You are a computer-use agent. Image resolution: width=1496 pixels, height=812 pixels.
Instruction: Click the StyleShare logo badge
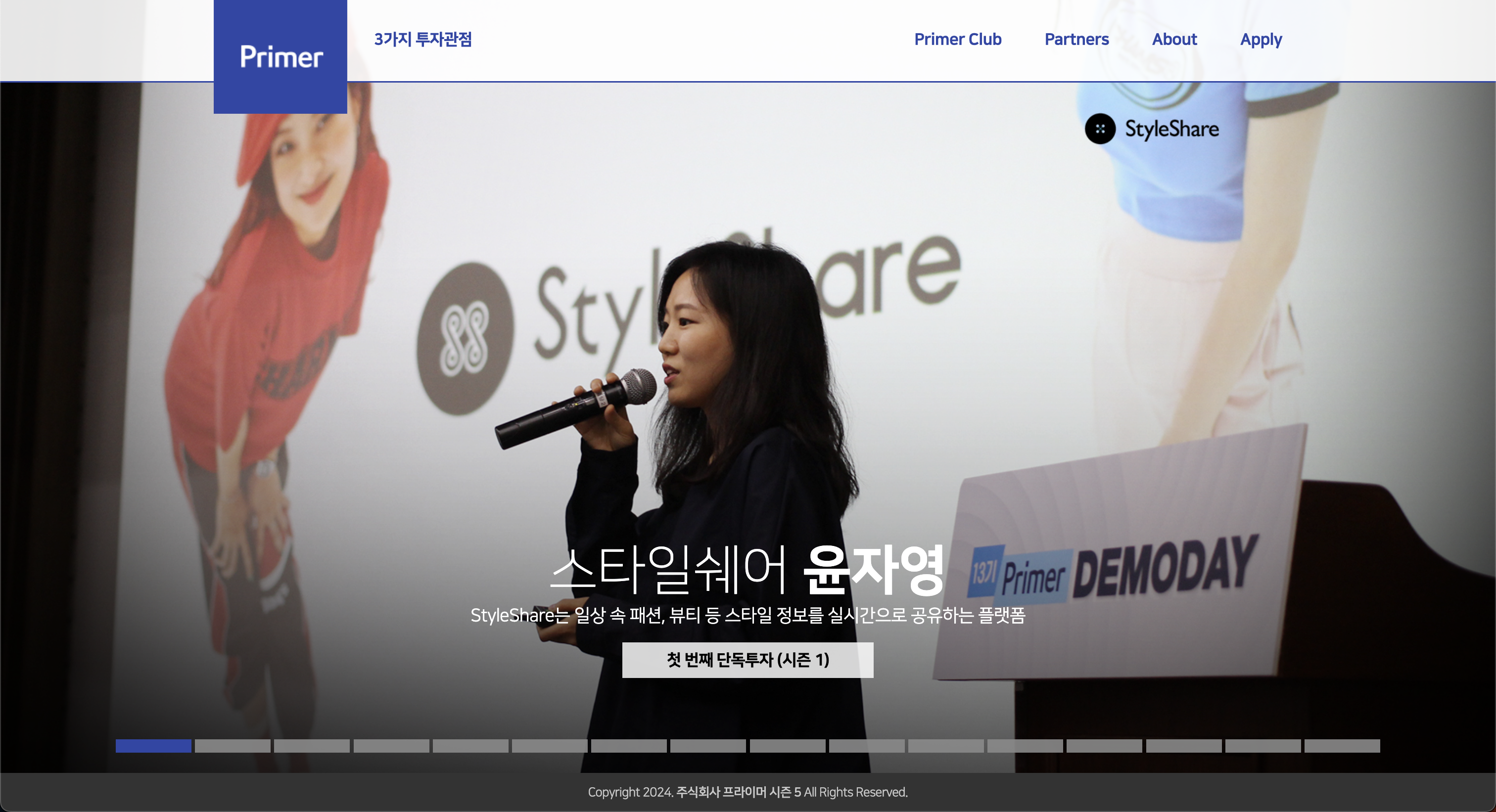pos(1152,129)
